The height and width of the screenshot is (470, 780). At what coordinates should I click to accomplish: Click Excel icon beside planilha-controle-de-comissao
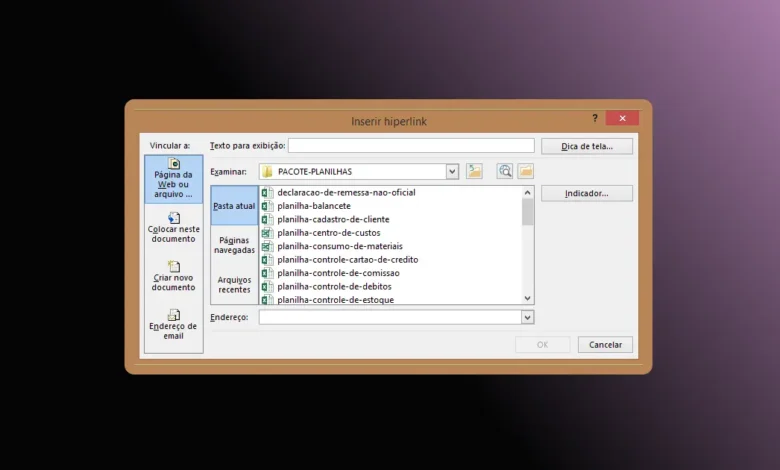point(268,273)
